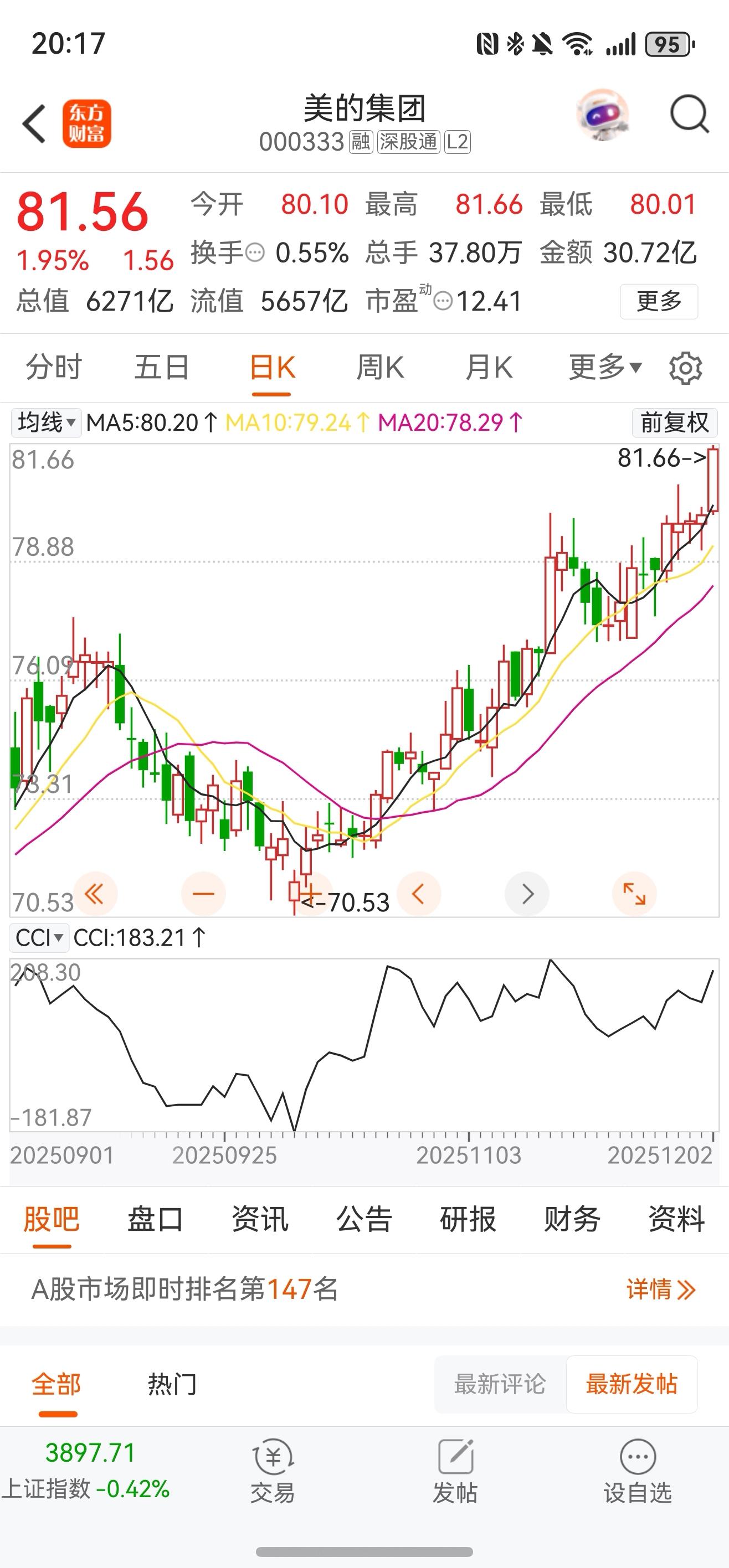Screen dimensions: 729x1568
Task: Switch to 周K tab
Action: (x=380, y=367)
